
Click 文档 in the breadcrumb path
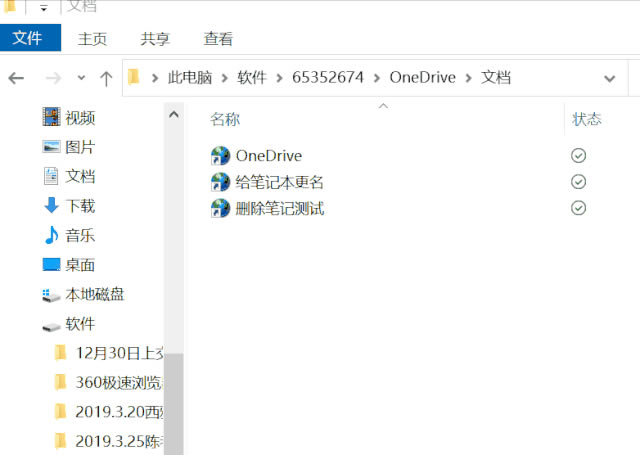(496, 78)
